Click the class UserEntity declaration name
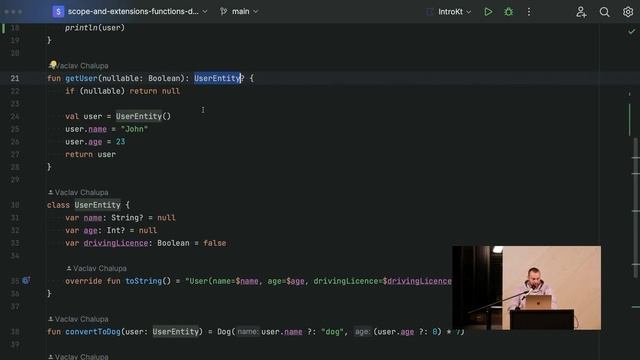Image resolution: width=640 pixels, height=360 pixels. pyautogui.click(x=98, y=205)
